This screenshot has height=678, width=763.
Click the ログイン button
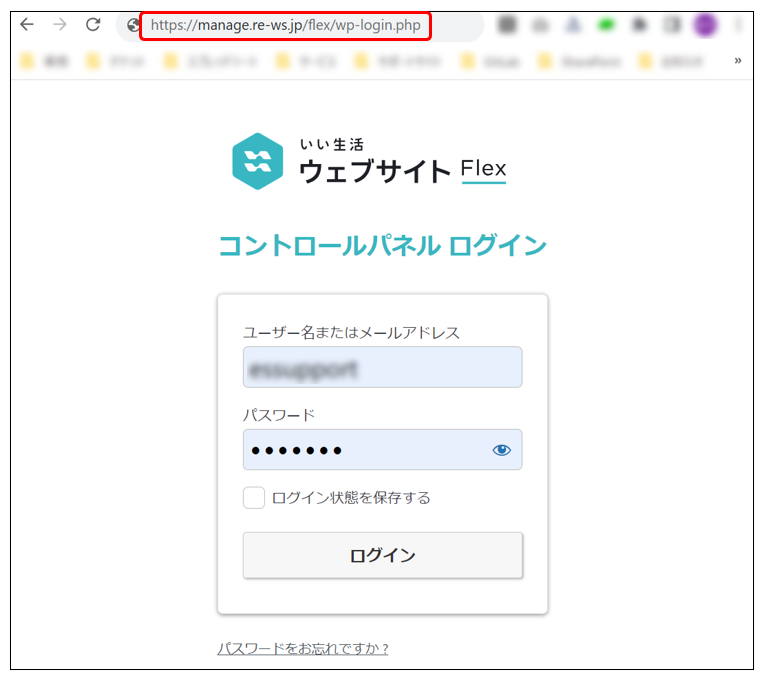382,555
